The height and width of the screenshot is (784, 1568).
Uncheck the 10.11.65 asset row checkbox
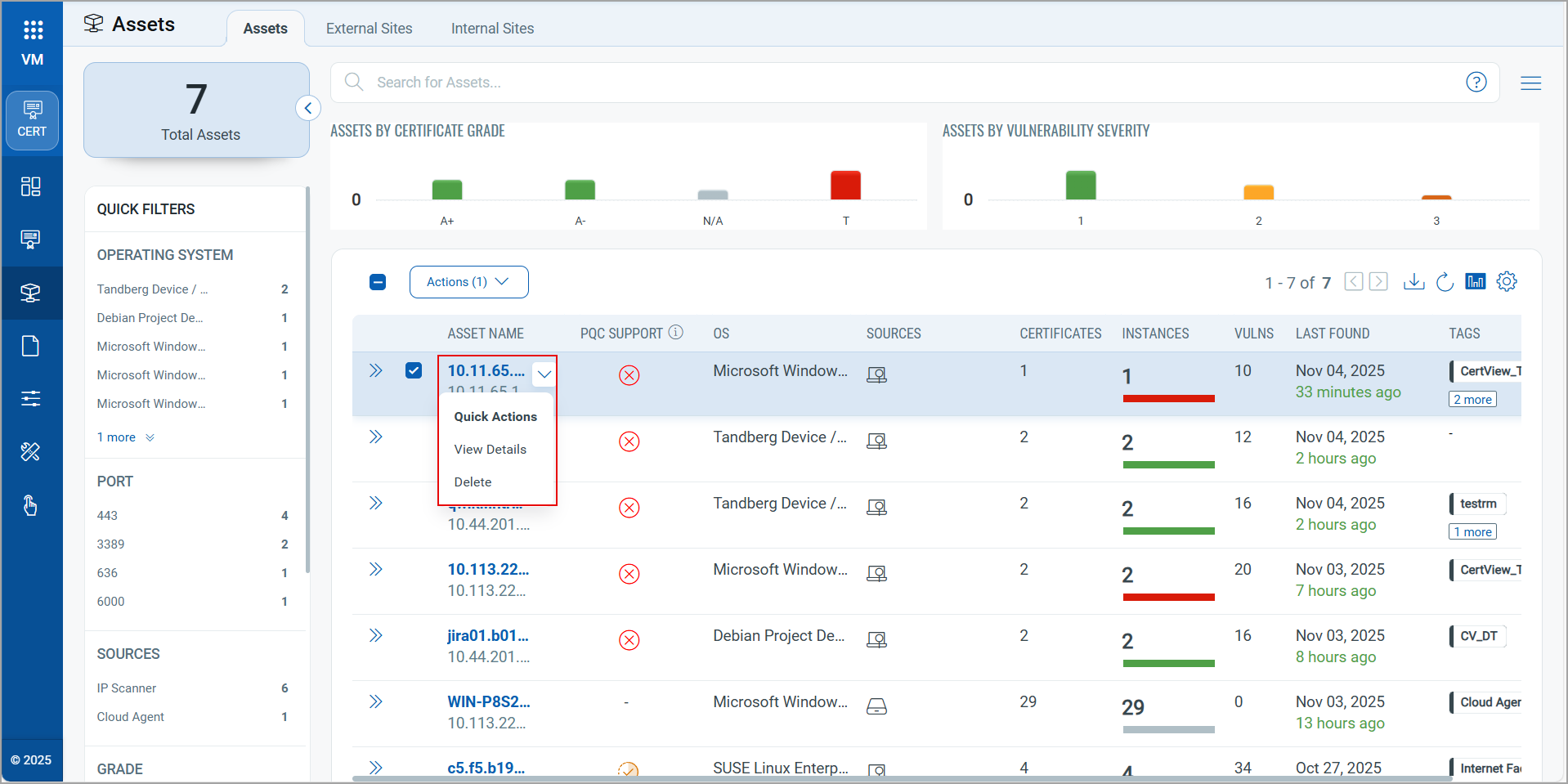(x=414, y=370)
